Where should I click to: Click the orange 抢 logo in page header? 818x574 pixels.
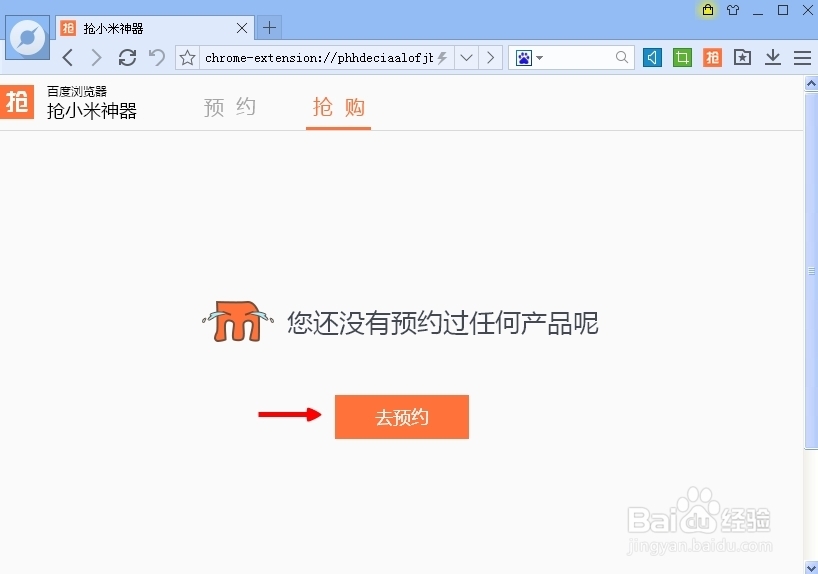click(17, 102)
